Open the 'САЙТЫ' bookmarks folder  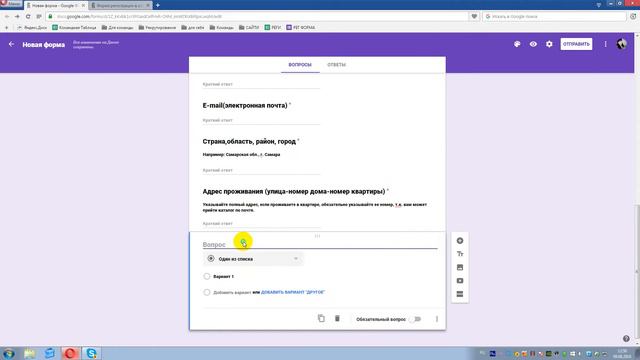pyautogui.click(x=249, y=27)
